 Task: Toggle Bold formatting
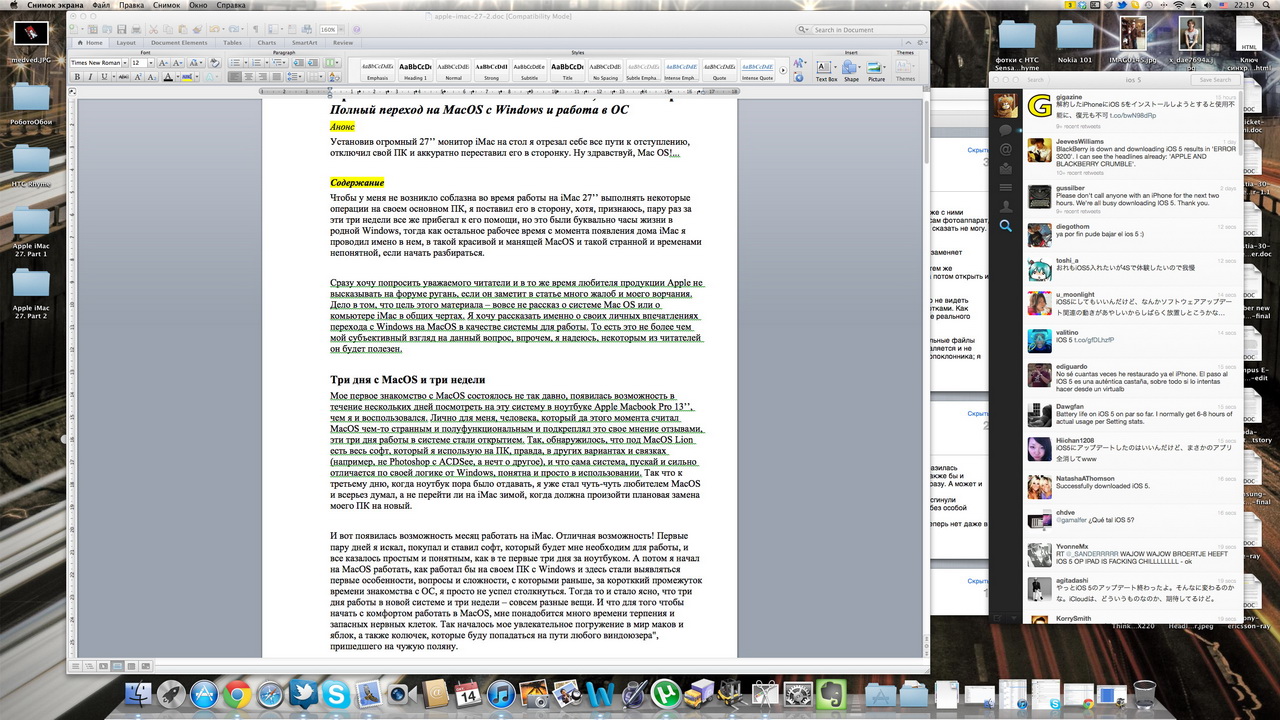tap(77, 77)
